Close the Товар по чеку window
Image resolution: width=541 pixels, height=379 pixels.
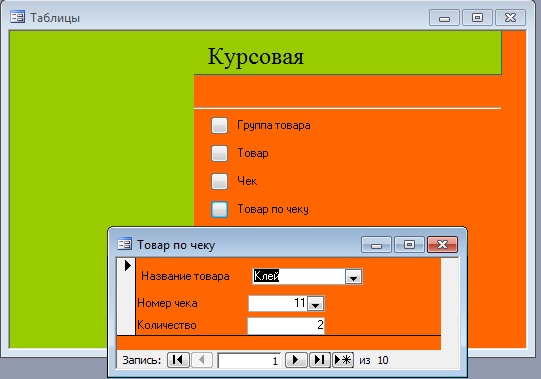click(x=442, y=244)
